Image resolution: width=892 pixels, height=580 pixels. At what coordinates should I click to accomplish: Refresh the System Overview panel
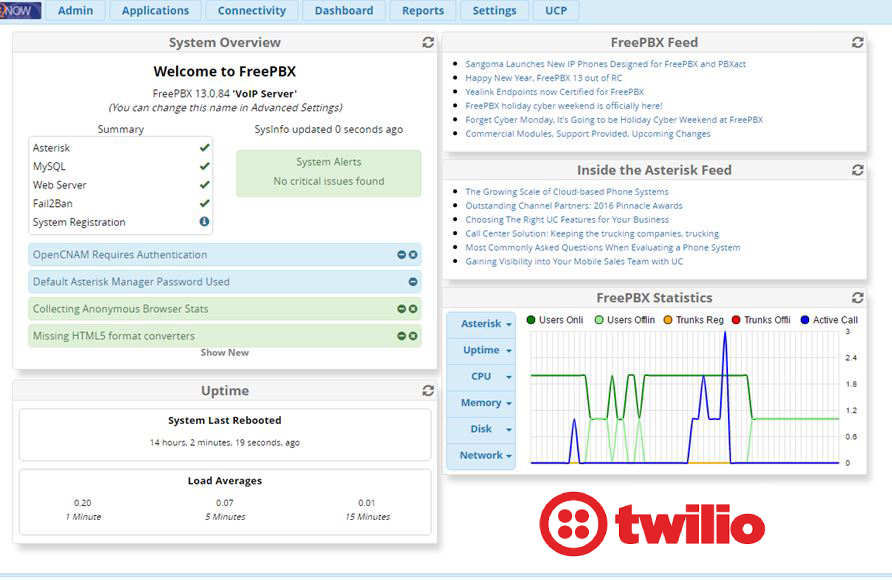point(428,43)
